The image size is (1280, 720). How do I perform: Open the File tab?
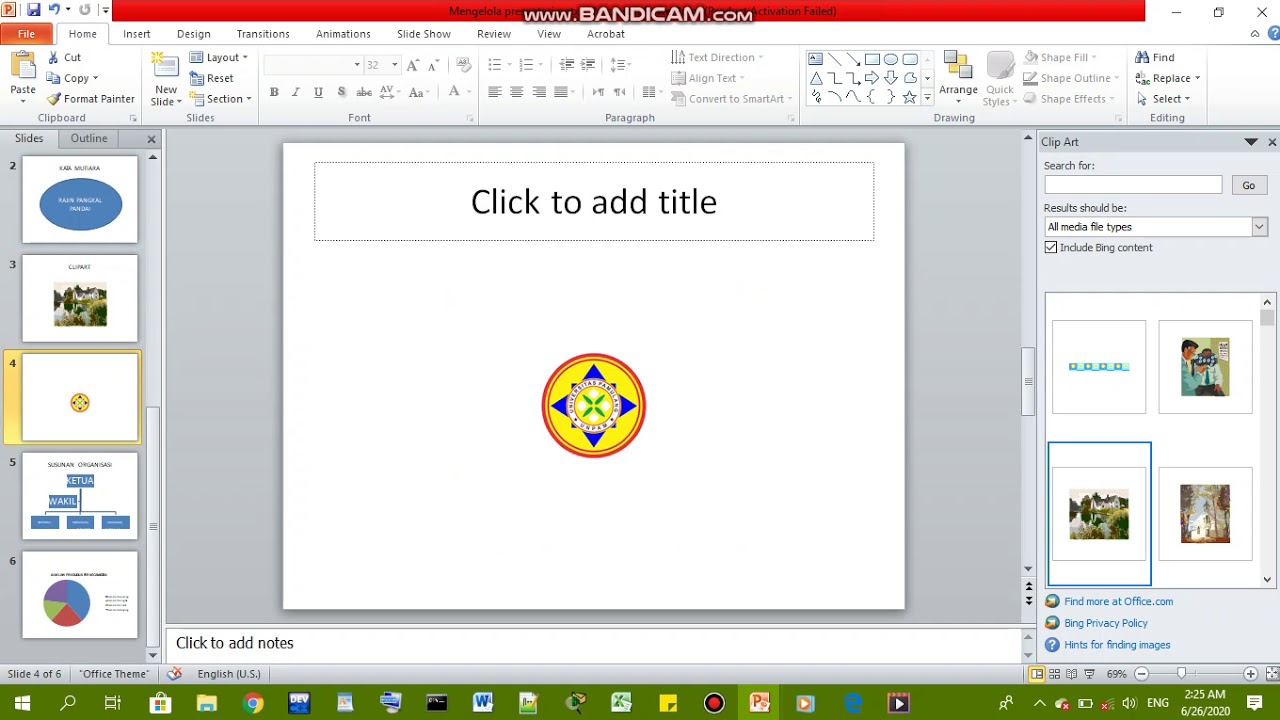(x=26, y=34)
